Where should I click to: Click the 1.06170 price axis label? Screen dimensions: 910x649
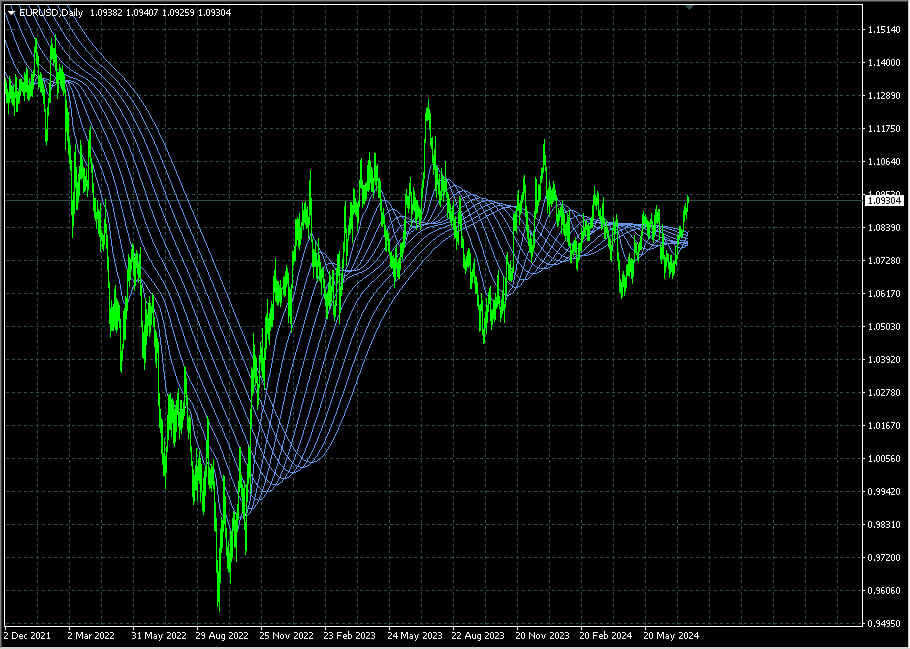pos(884,294)
